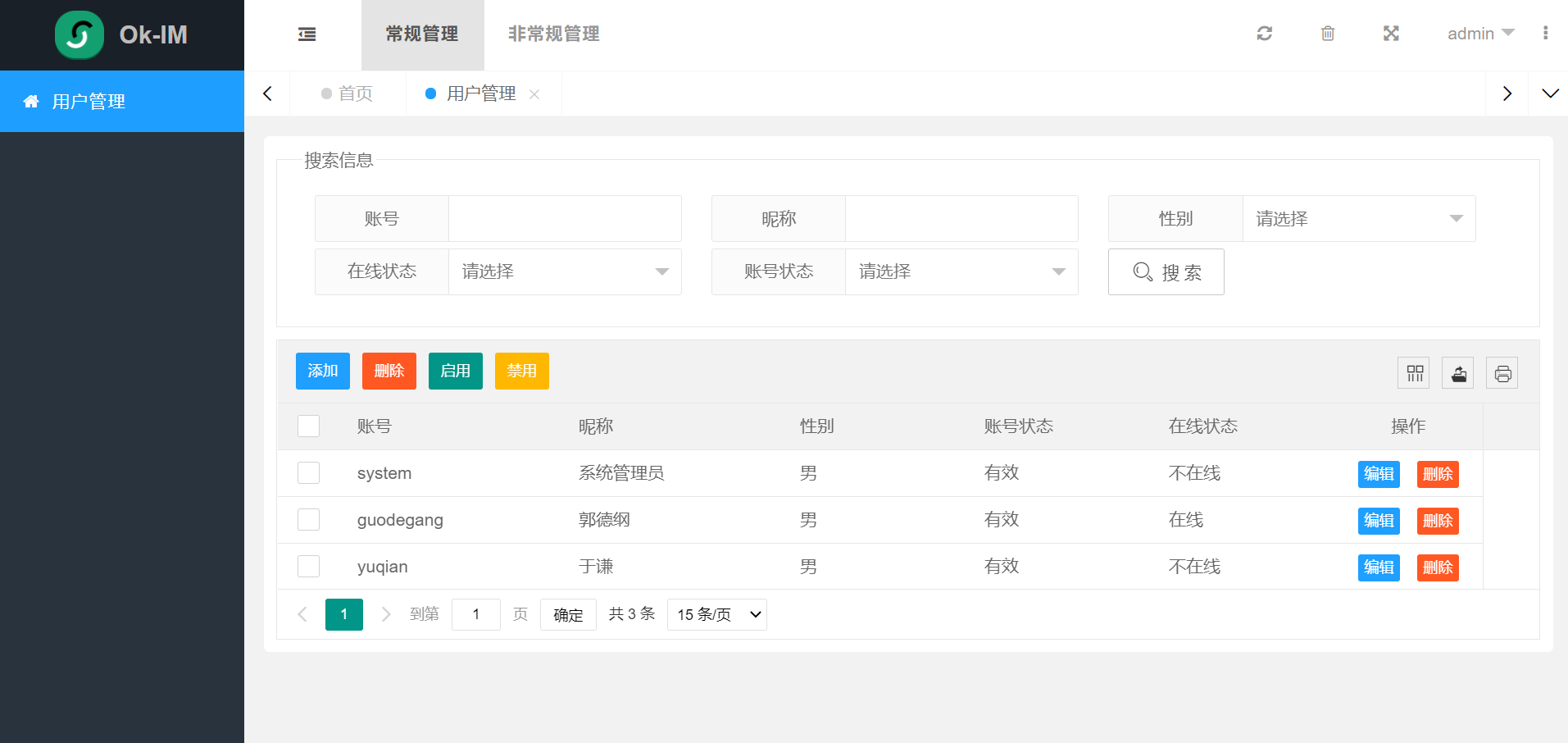Close the 用户管理 tab

534,94
